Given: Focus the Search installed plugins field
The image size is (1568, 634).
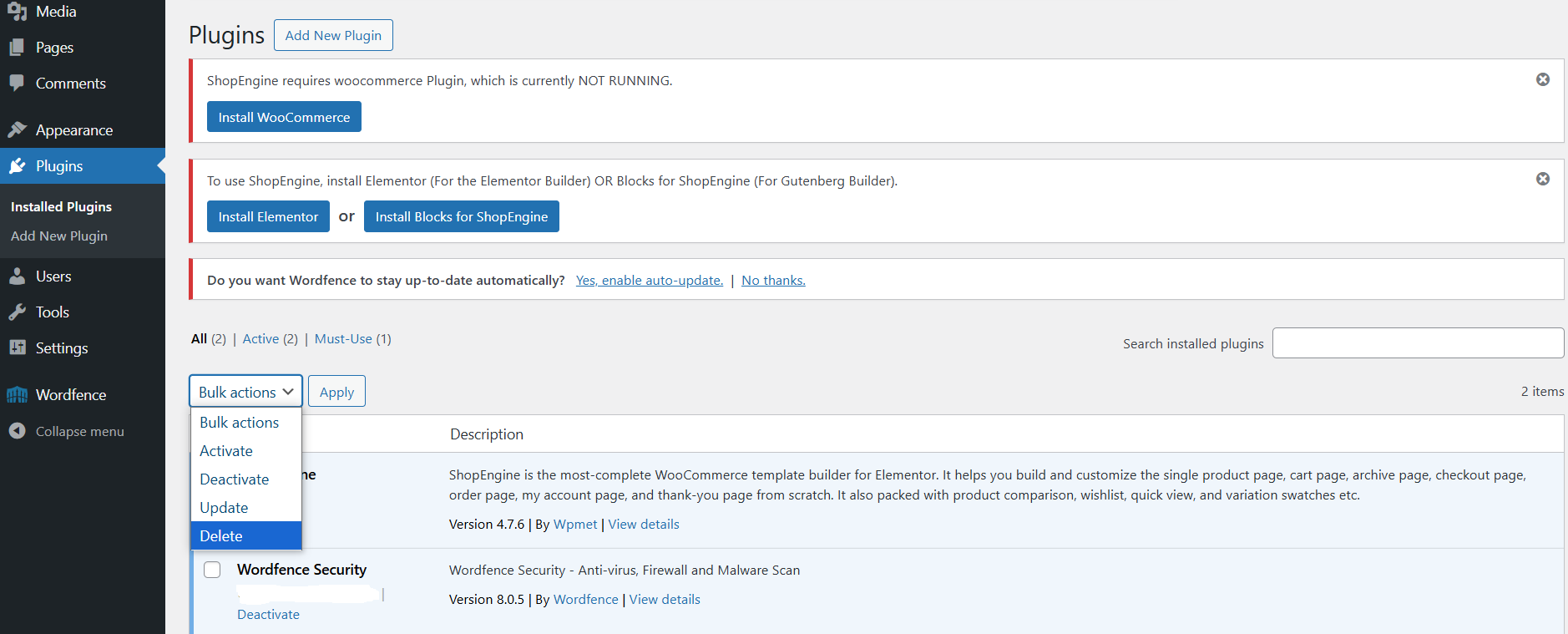Looking at the screenshot, I should point(1418,343).
